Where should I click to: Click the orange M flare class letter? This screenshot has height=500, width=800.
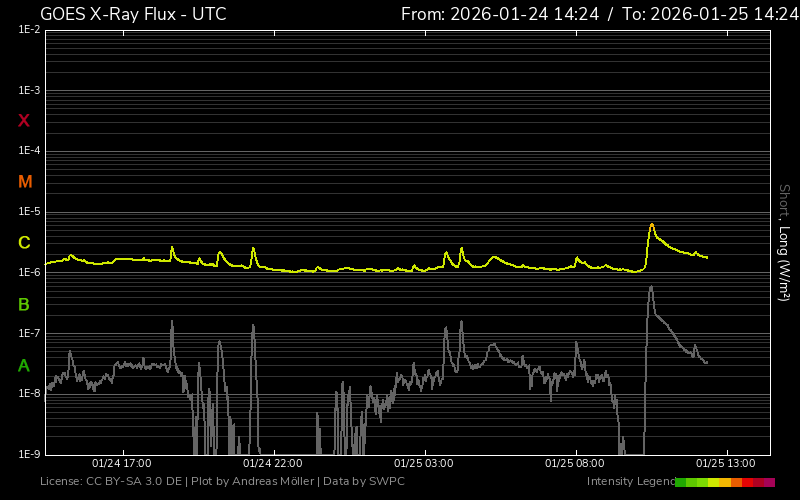(x=25, y=182)
